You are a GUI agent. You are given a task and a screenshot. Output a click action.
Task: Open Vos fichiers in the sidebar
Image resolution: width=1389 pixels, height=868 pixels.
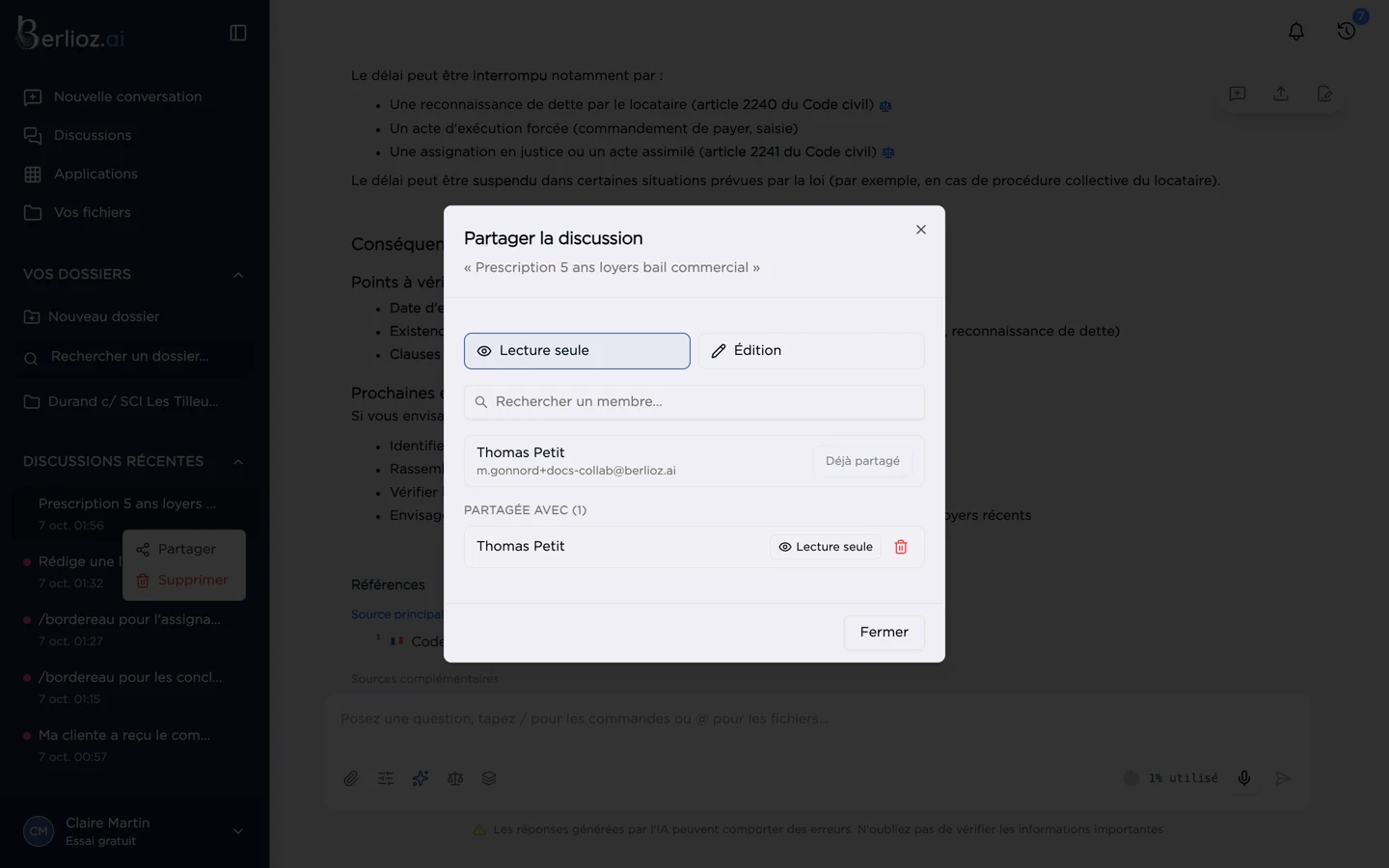click(77, 213)
